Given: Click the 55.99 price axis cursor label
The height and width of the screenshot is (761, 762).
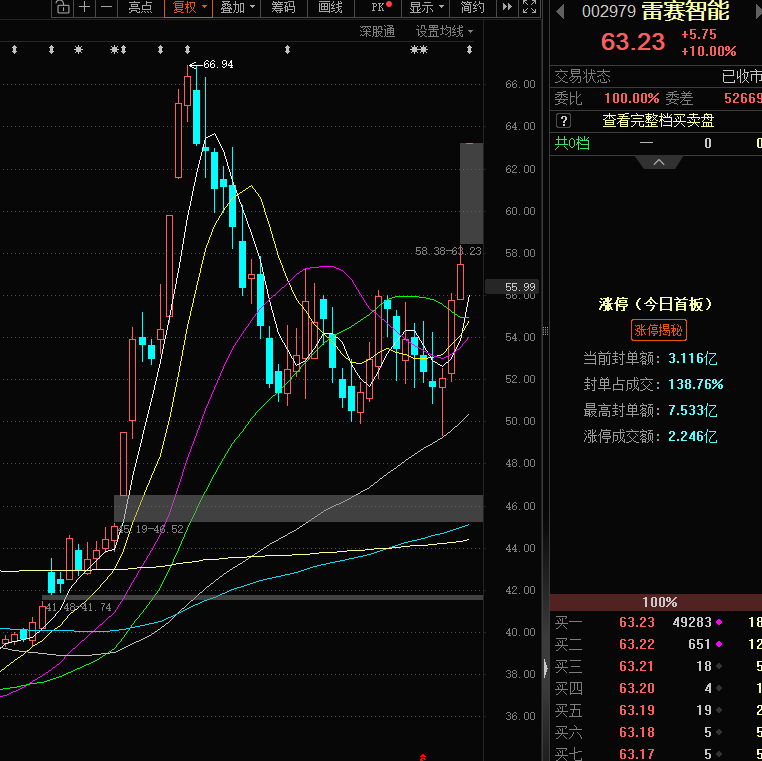Looking at the screenshot, I should coord(514,287).
